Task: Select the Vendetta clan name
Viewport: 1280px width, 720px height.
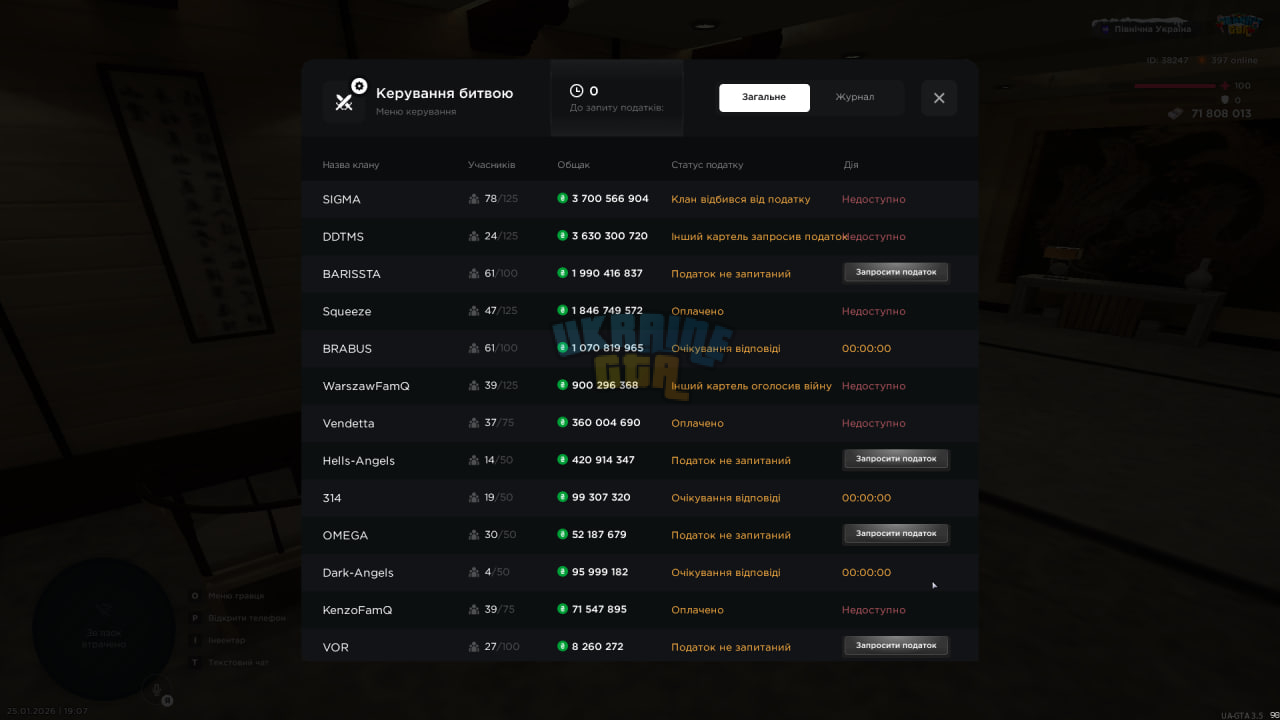Action: pos(348,423)
